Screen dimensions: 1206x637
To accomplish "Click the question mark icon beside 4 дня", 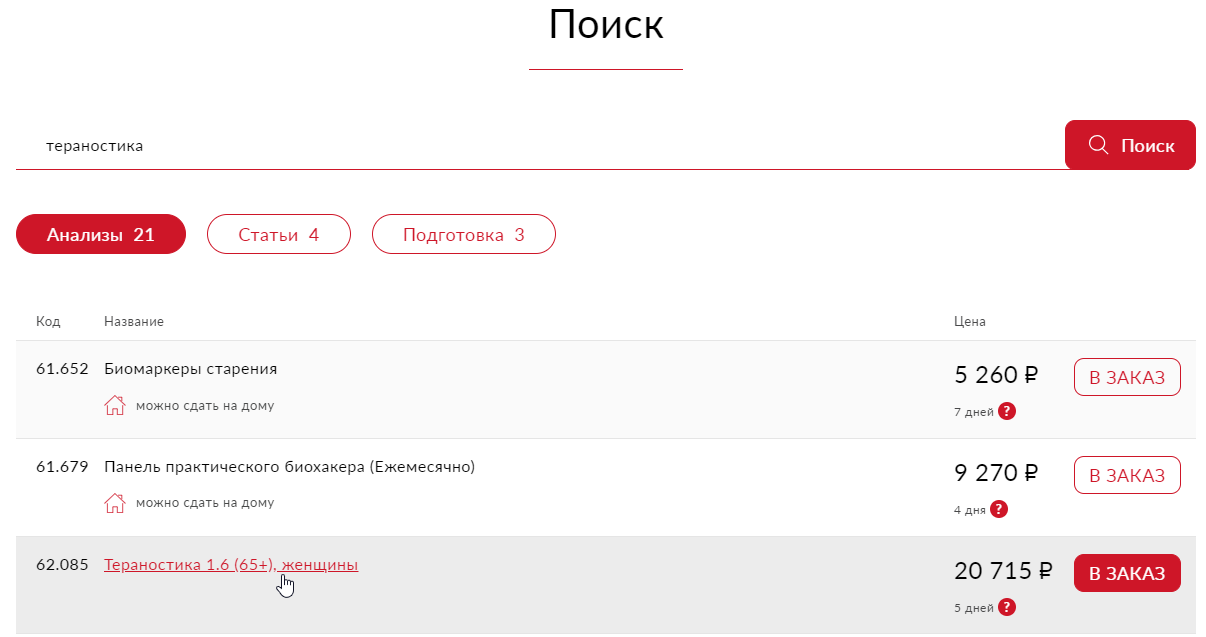I will click(999, 509).
